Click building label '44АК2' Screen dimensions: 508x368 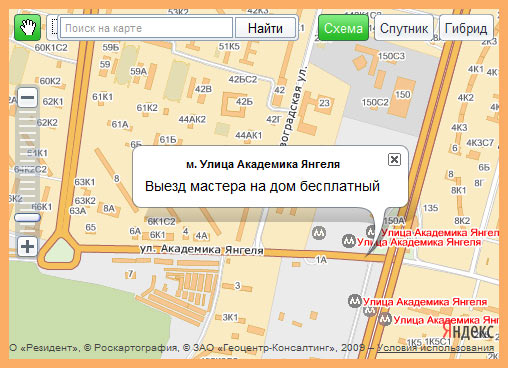(x=192, y=119)
